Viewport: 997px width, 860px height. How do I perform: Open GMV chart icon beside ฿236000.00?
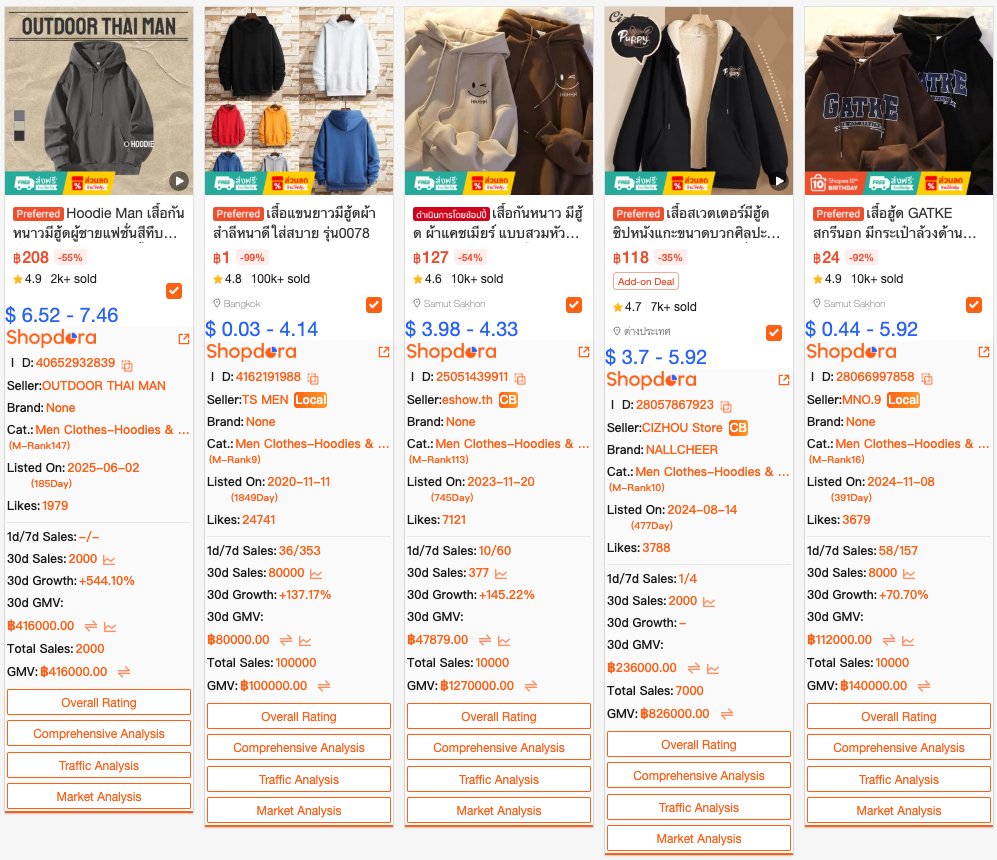click(713, 668)
